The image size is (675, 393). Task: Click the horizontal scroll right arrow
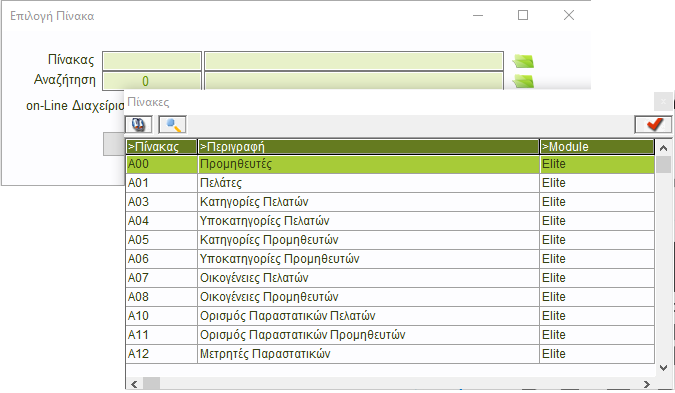click(x=647, y=384)
